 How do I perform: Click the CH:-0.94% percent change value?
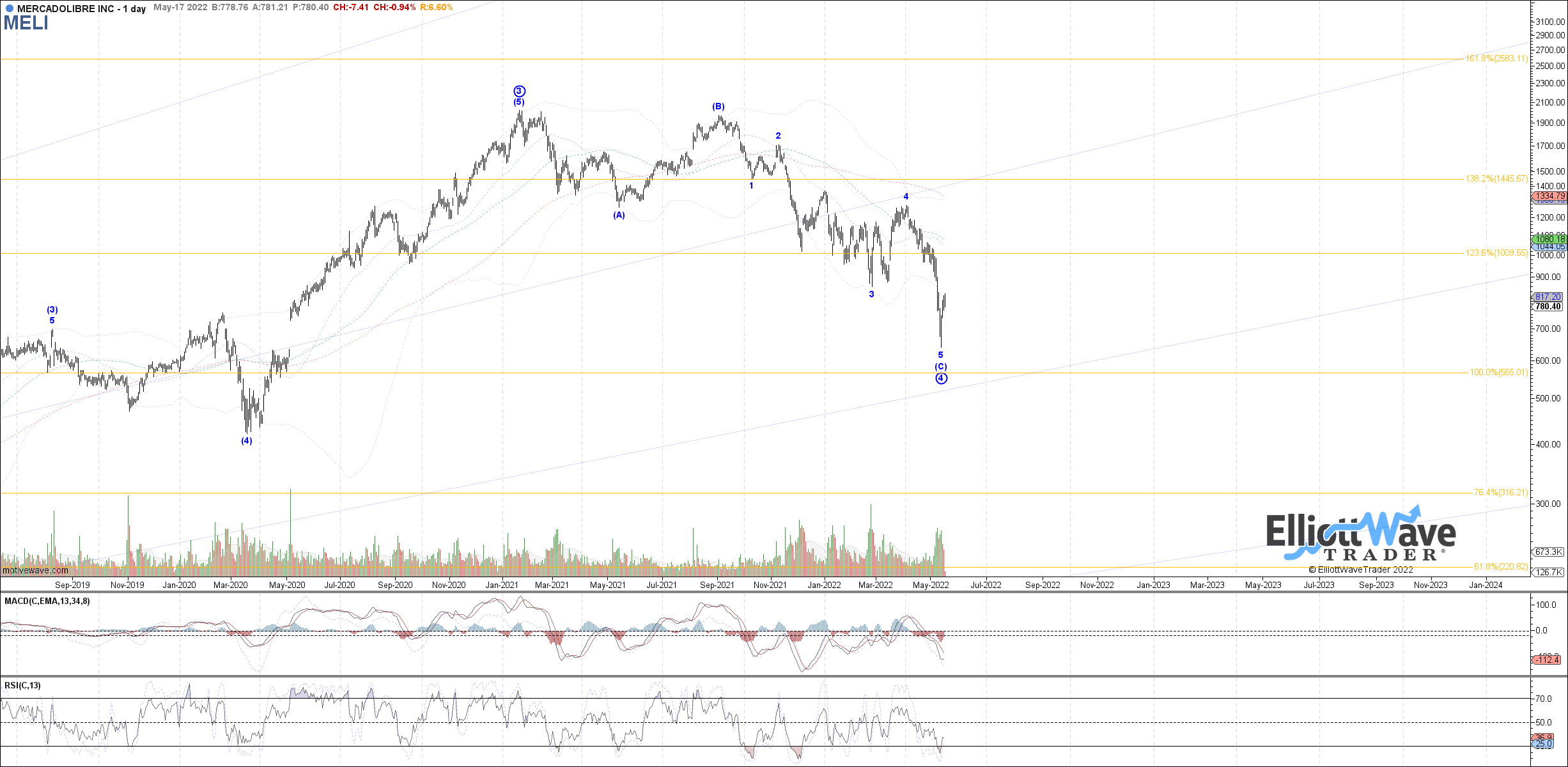394,8
